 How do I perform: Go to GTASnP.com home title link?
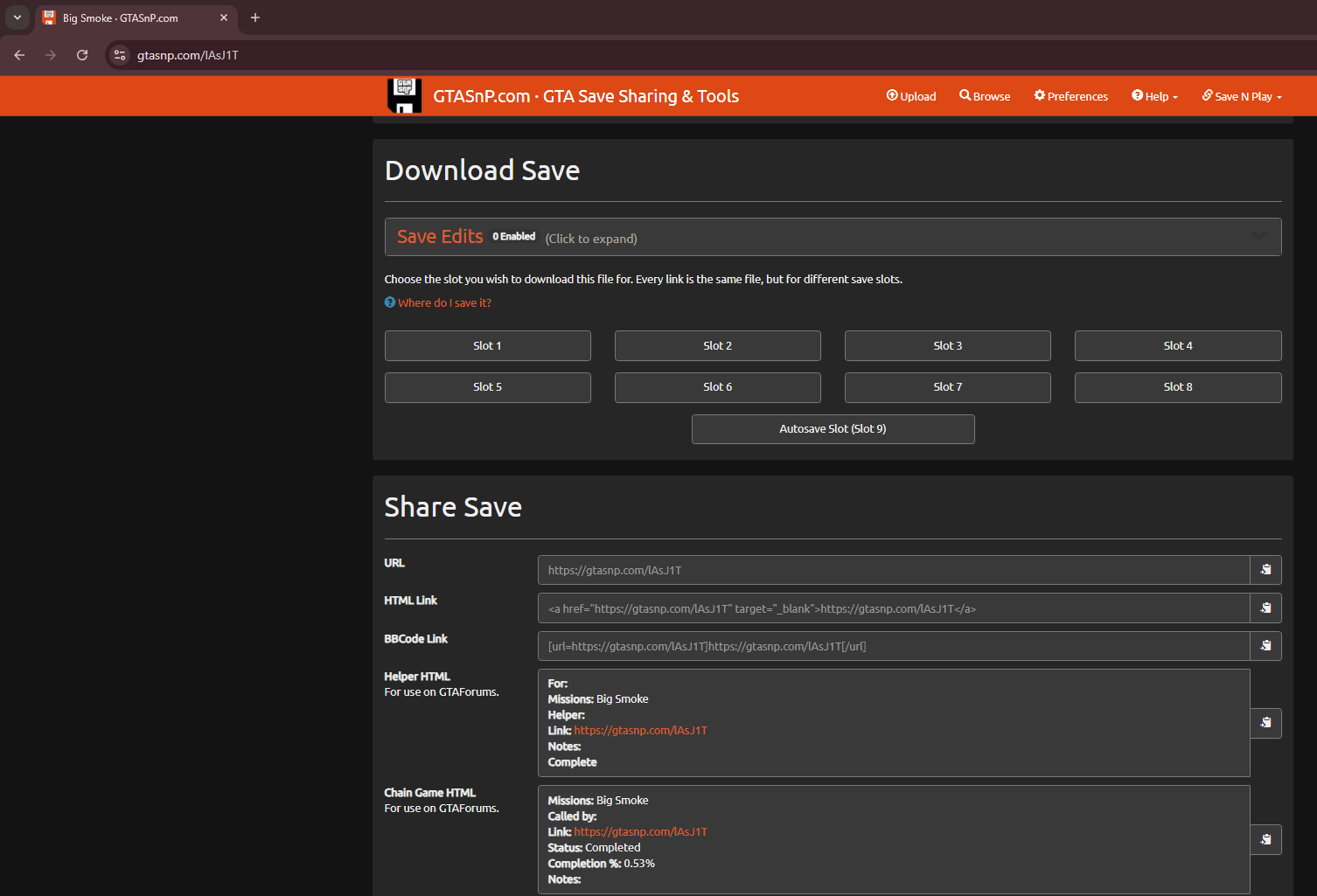click(586, 96)
